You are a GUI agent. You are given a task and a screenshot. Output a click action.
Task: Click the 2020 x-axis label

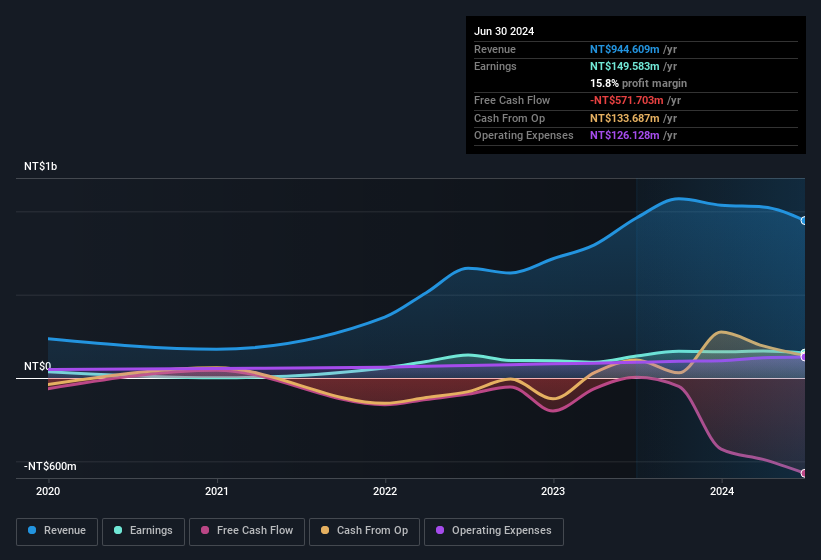48,491
